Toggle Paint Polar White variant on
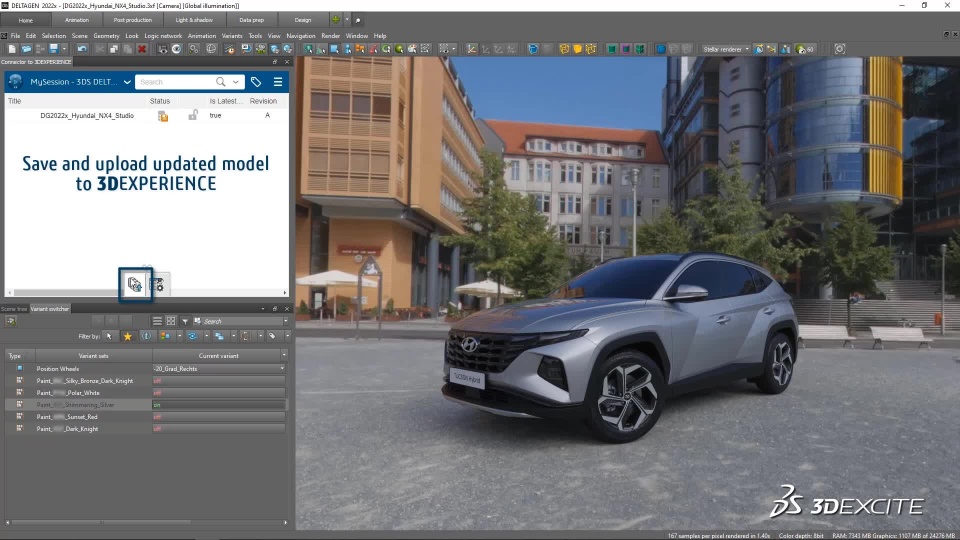 [x=158, y=393]
